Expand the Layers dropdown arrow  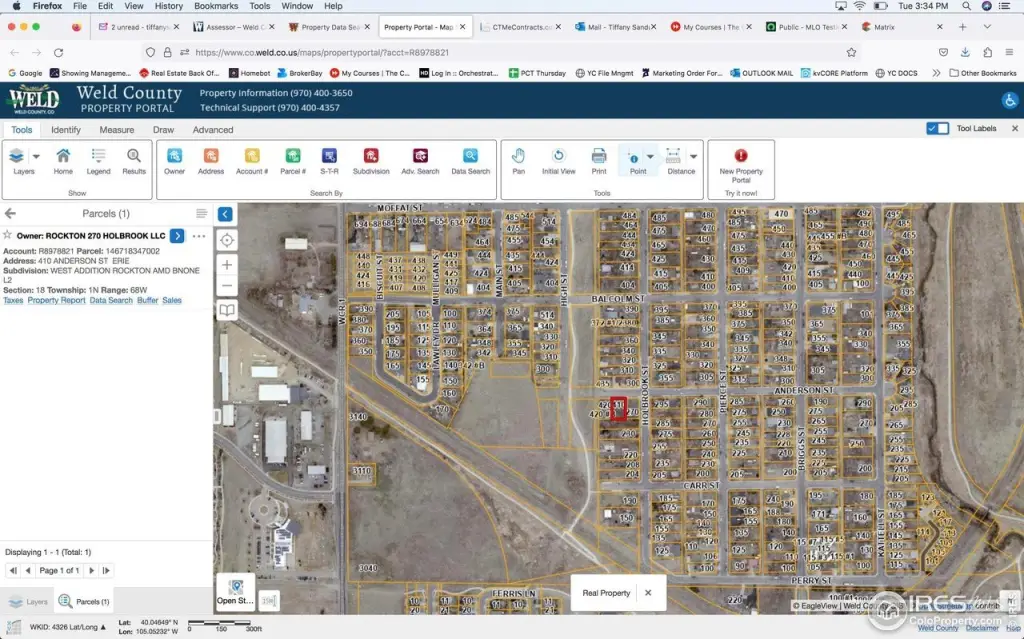[x=37, y=156]
